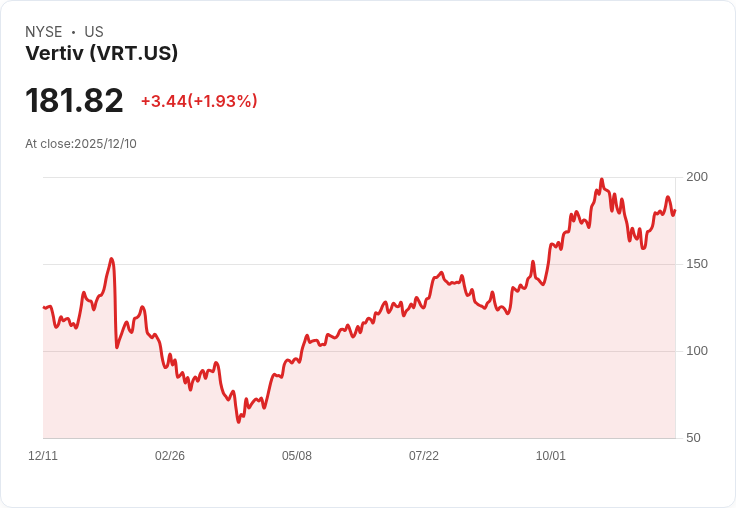Click the 05/08 date on the x-axis
This screenshot has width=736, height=508.
(x=297, y=456)
